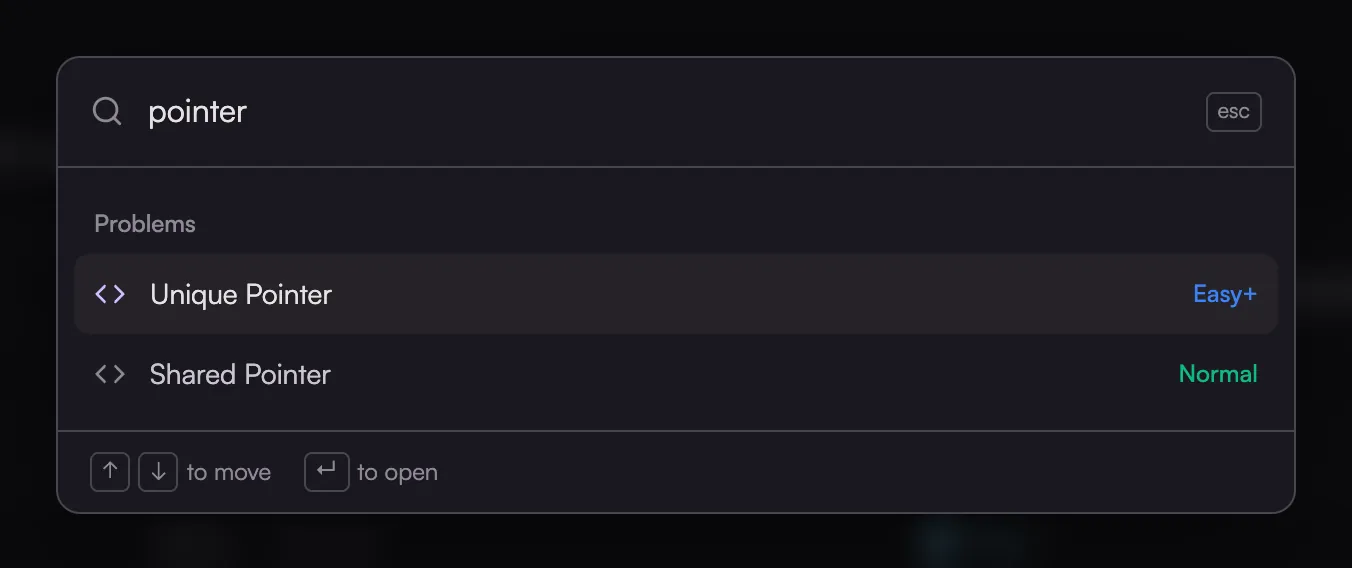Image resolution: width=1352 pixels, height=568 pixels.
Task: Click the empty footer bar right of hints
Action: click(x=860, y=472)
